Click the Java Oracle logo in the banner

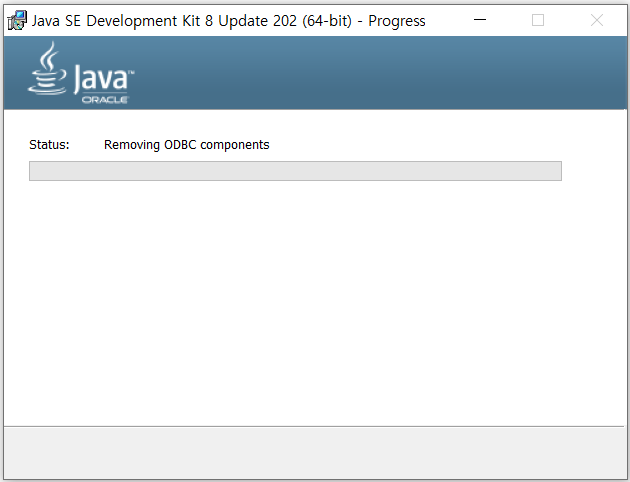81,73
